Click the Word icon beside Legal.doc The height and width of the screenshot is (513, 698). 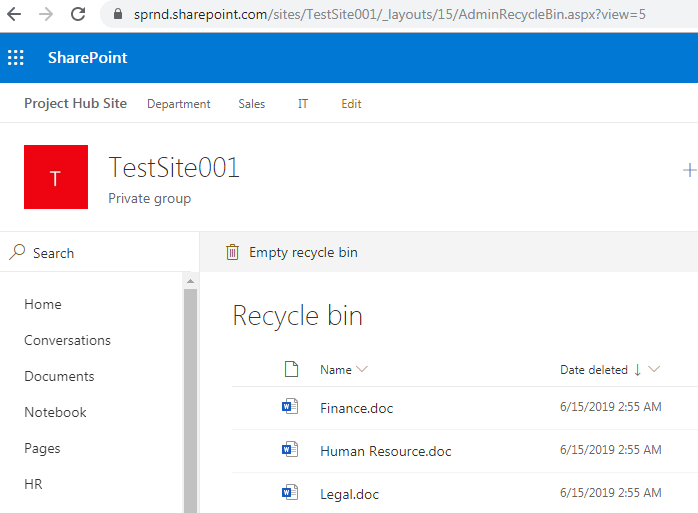tap(290, 492)
